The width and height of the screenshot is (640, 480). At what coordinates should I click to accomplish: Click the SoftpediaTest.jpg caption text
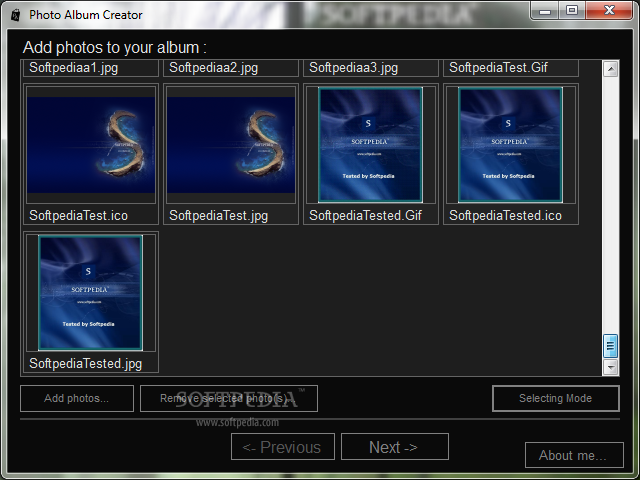pyautogui.click(x=218, y=216)
